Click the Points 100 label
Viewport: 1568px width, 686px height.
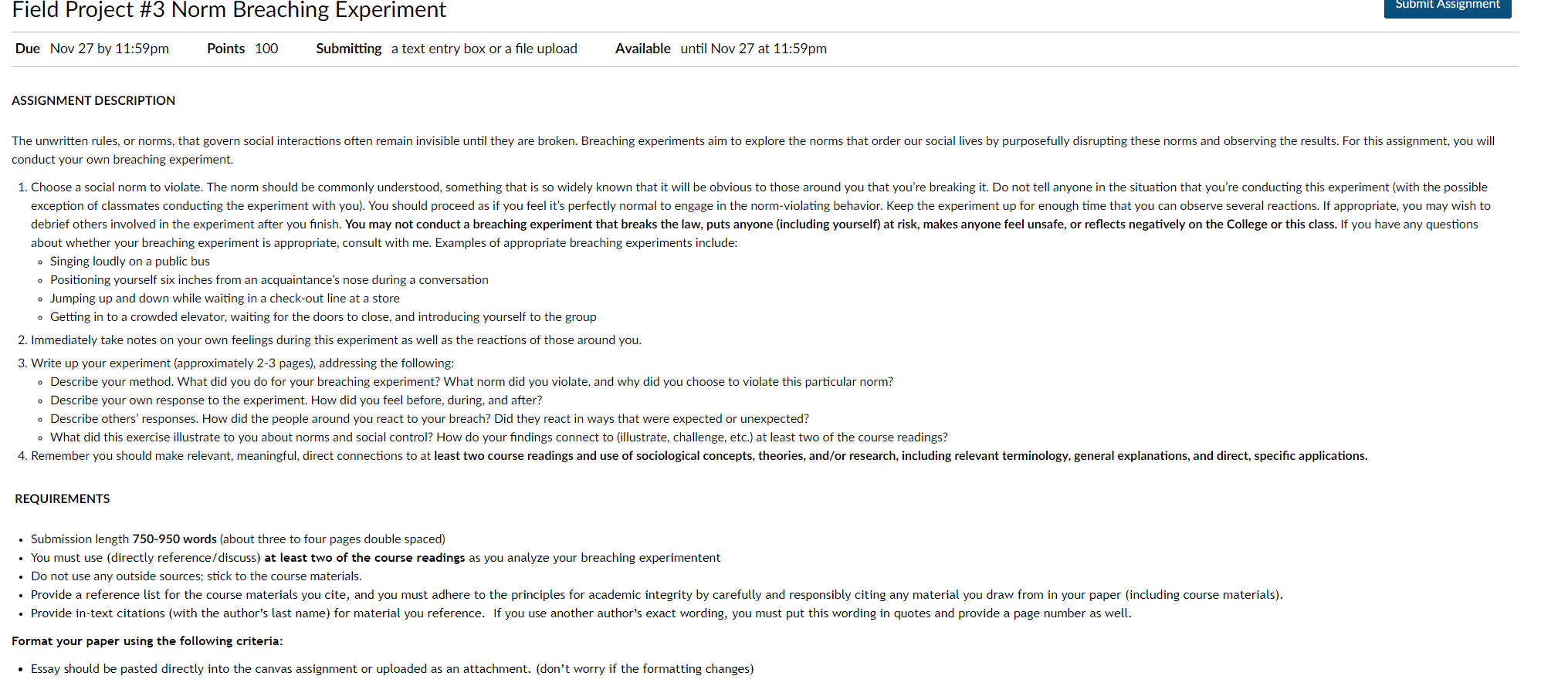[x=242, y=49]
